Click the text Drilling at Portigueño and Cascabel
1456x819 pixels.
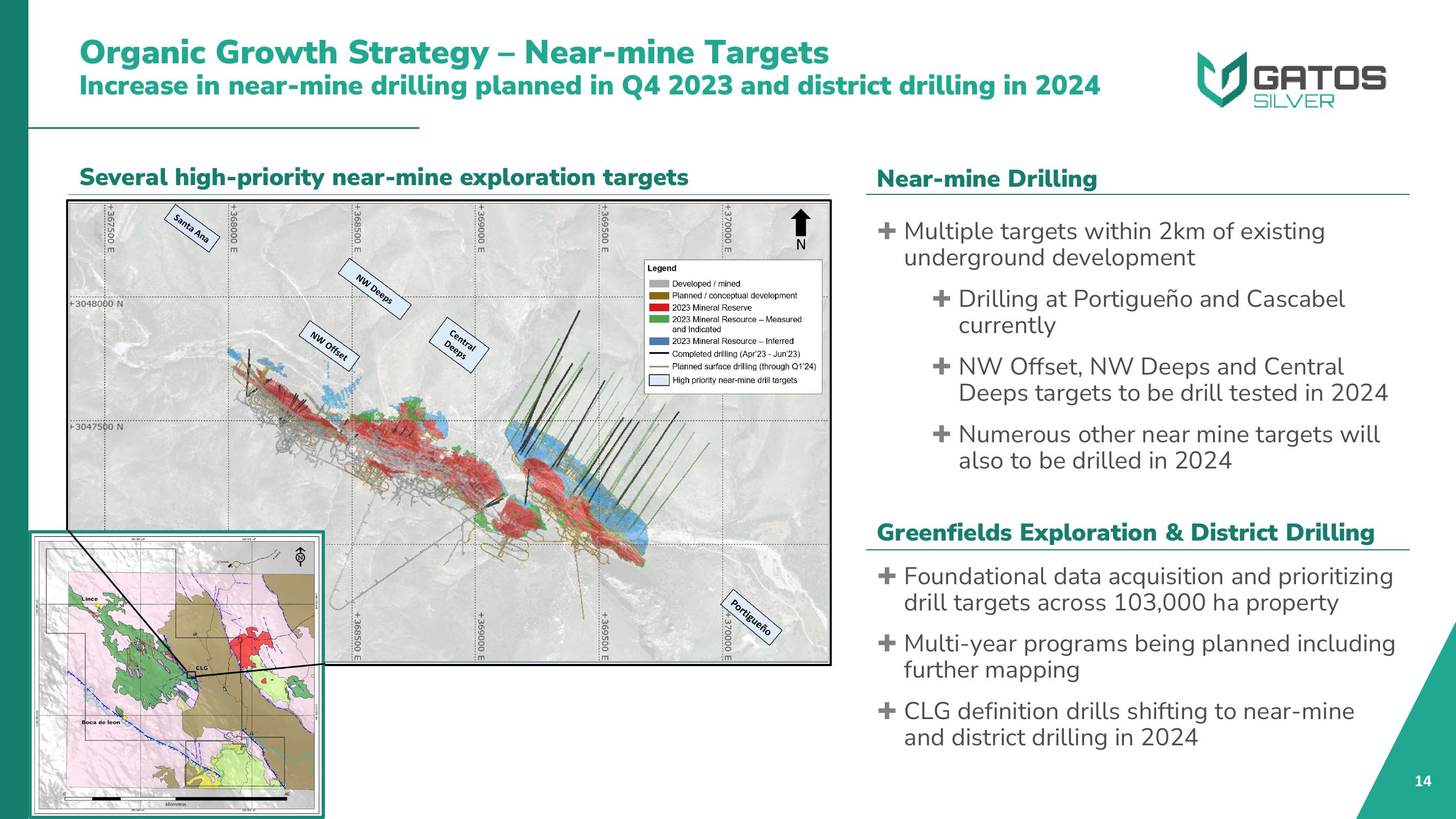[x=1151, y=299]
